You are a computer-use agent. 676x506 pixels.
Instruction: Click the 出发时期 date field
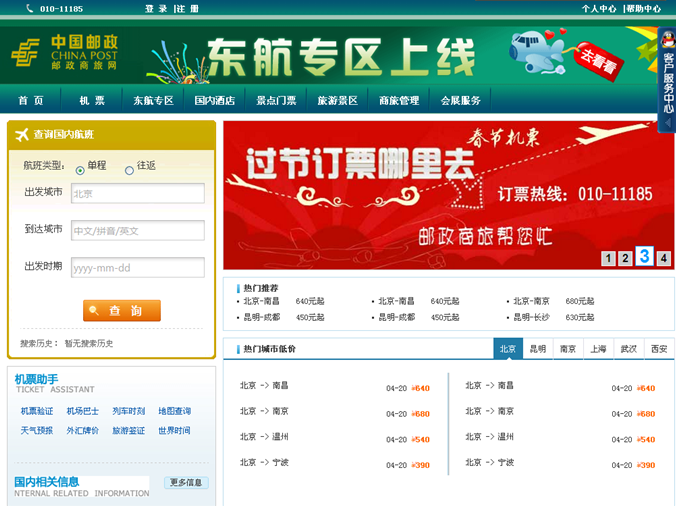(138, 268)
